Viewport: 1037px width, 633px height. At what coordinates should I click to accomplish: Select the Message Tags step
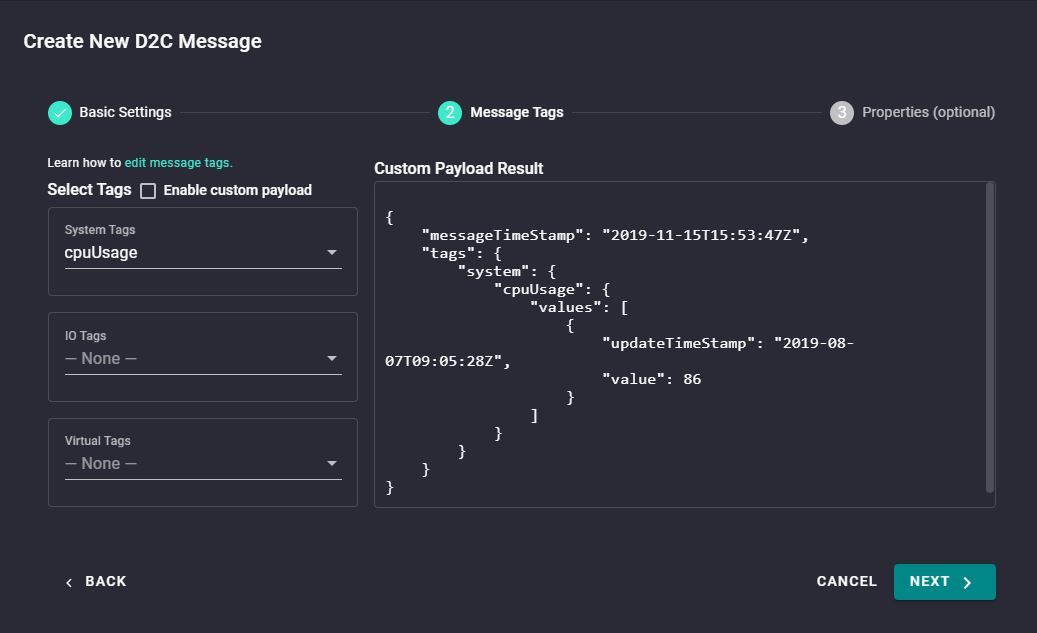click(517, 112)
